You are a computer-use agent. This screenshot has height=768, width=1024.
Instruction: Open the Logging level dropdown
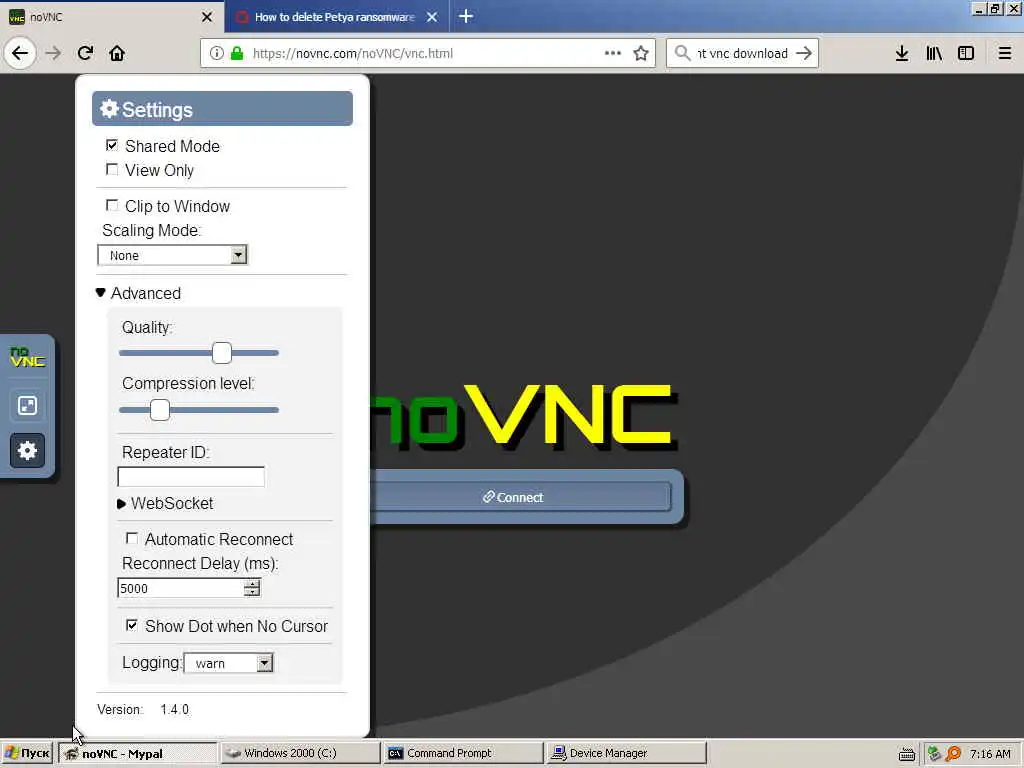click(228, 664)
